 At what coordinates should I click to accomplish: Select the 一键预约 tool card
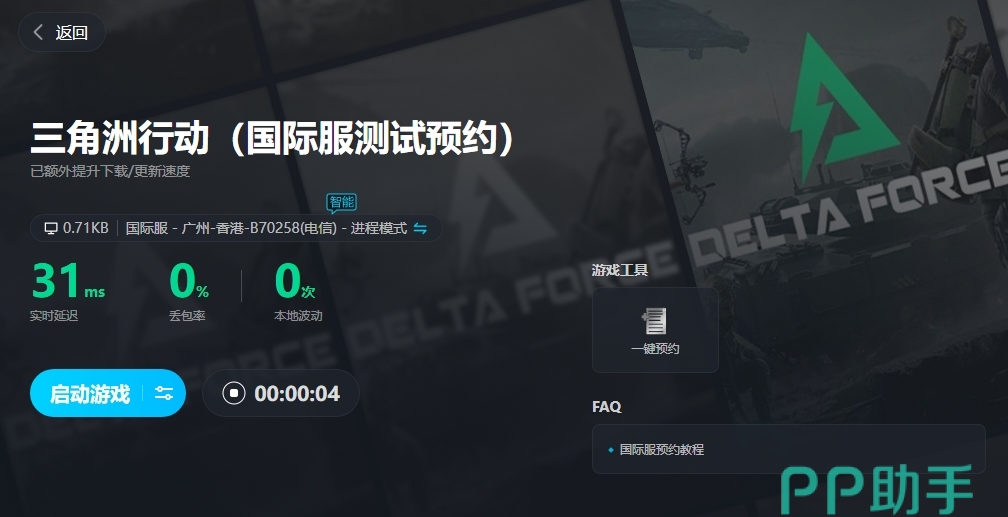pyautogui.click(x=655, y=330)
